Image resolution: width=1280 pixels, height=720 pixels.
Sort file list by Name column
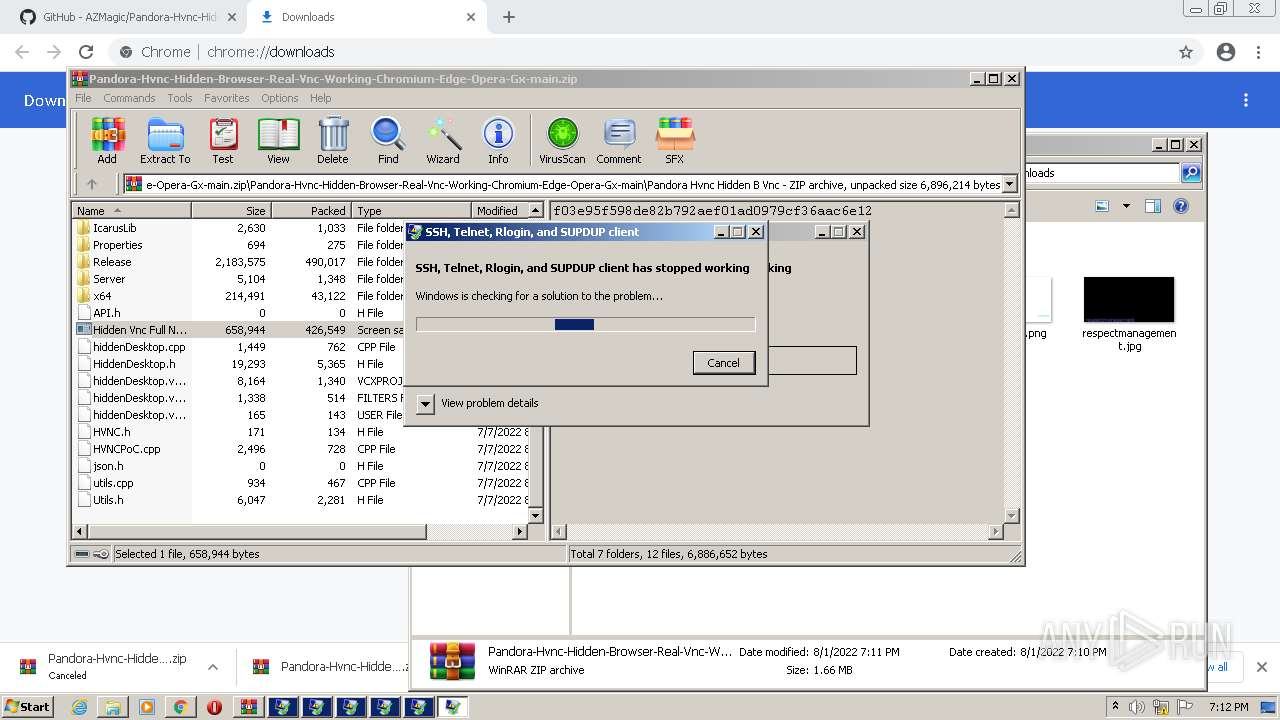pyautogui.click(x=132, y=211)
